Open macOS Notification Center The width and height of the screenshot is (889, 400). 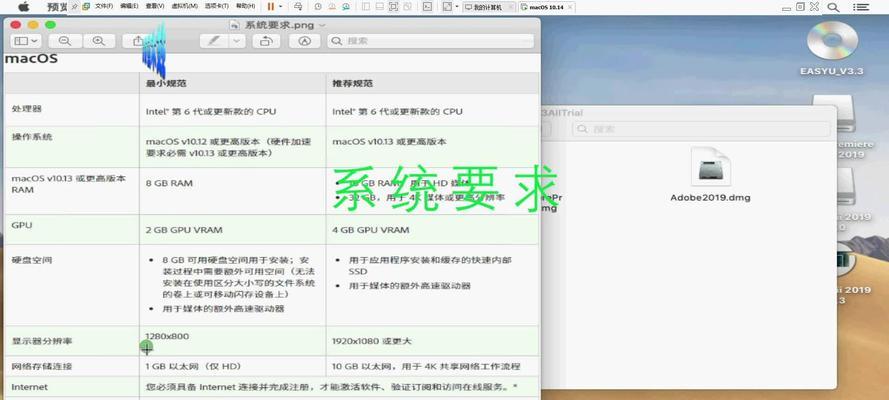click(x=861, y=7)
